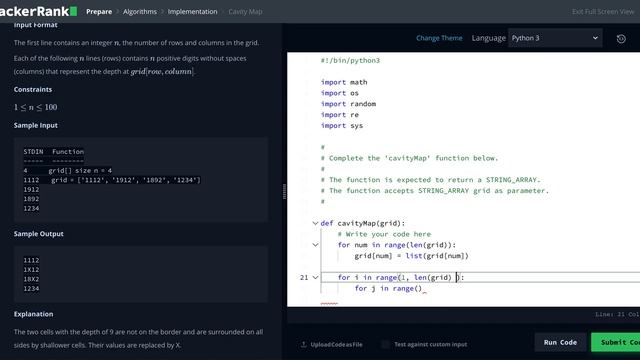
Task: Click the 'import math' code line
Action: (344, 82)
